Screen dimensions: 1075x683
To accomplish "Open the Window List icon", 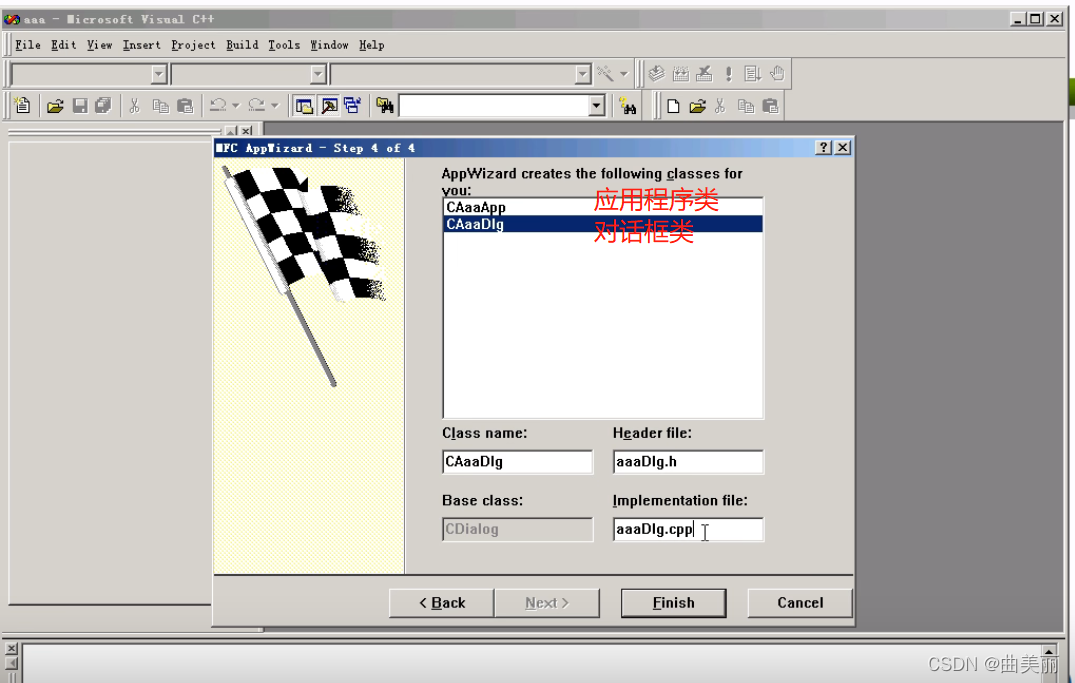I will [x=352, y=106].
